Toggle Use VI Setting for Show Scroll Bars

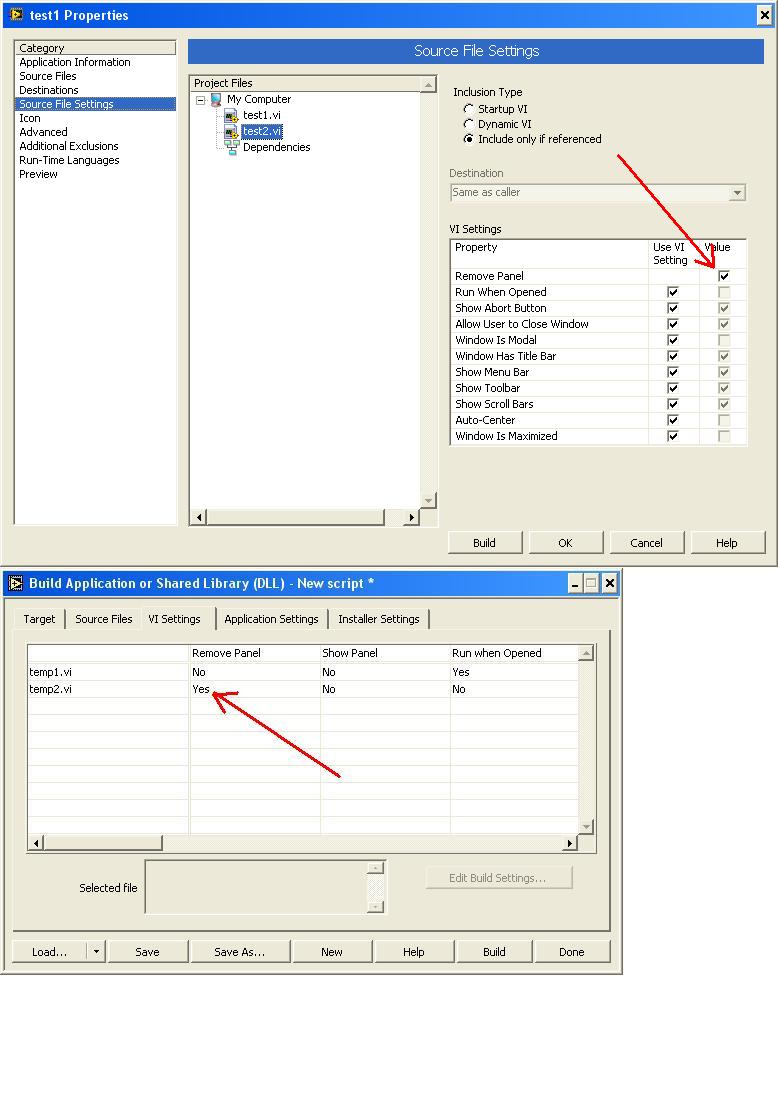click(672, 405)
